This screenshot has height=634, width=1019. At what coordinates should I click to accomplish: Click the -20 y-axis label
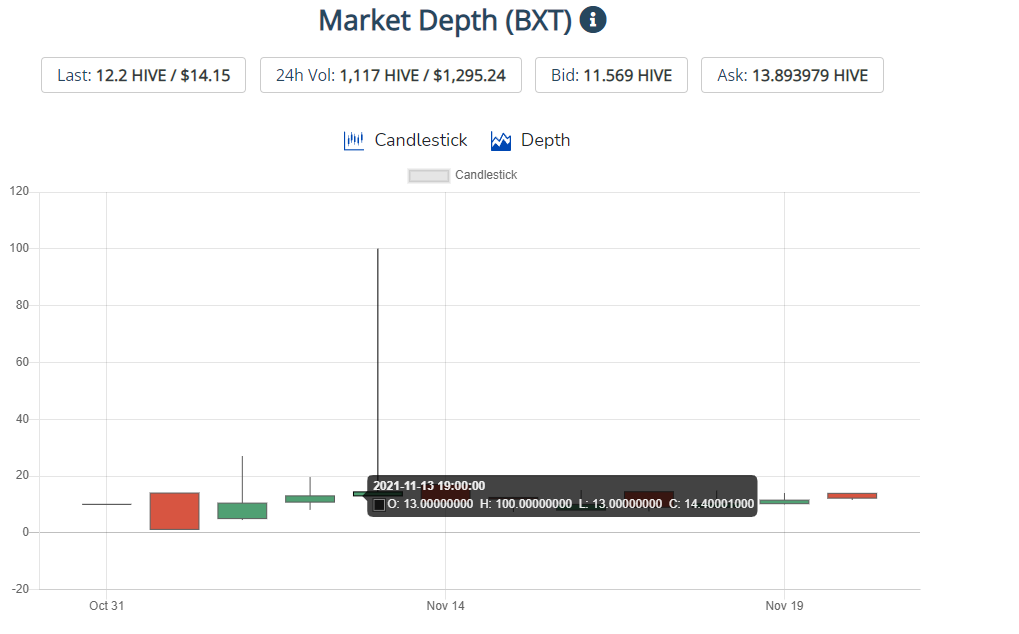21,589
